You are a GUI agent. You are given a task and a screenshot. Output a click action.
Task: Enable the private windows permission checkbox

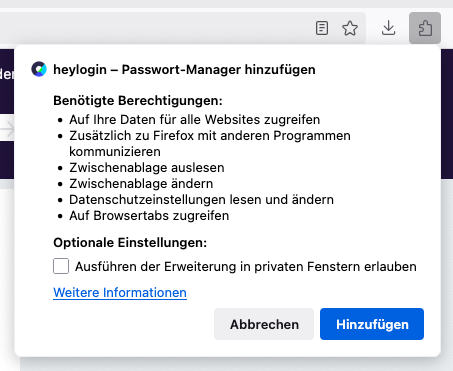click(61, 266)
